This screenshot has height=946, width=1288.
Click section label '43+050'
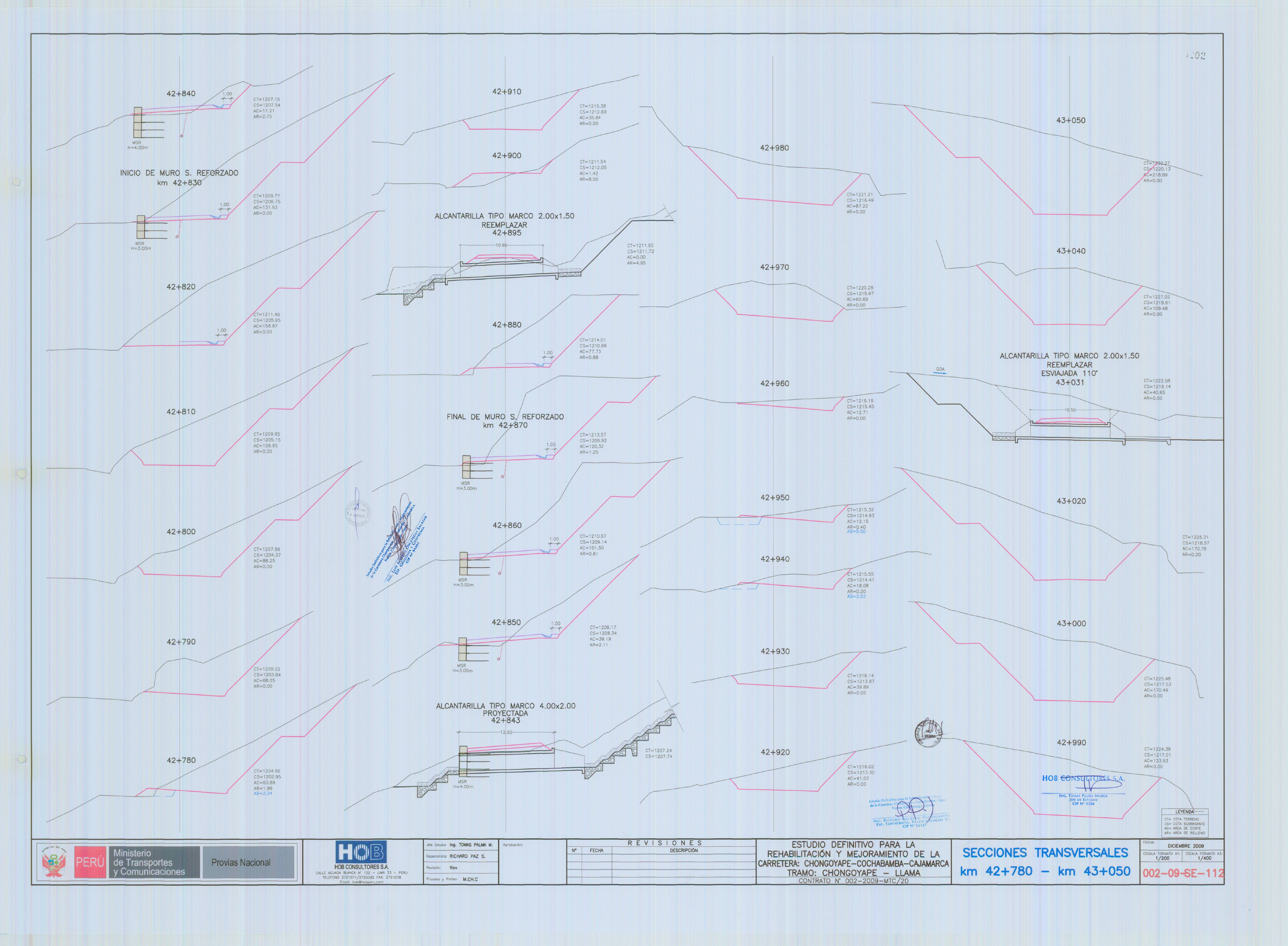point(1071,120)
